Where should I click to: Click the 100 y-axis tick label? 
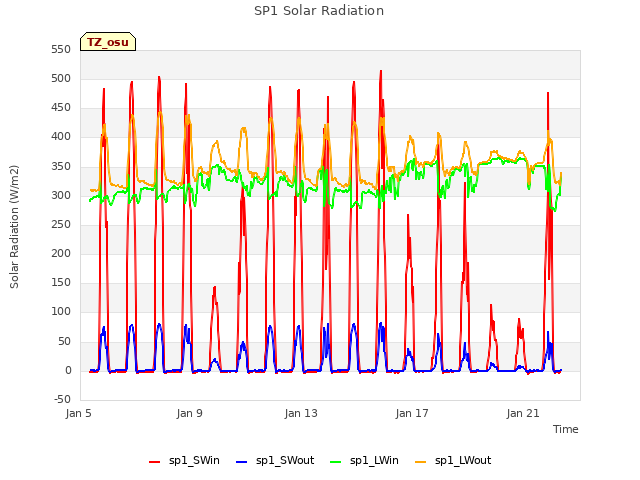pos(61,311)
